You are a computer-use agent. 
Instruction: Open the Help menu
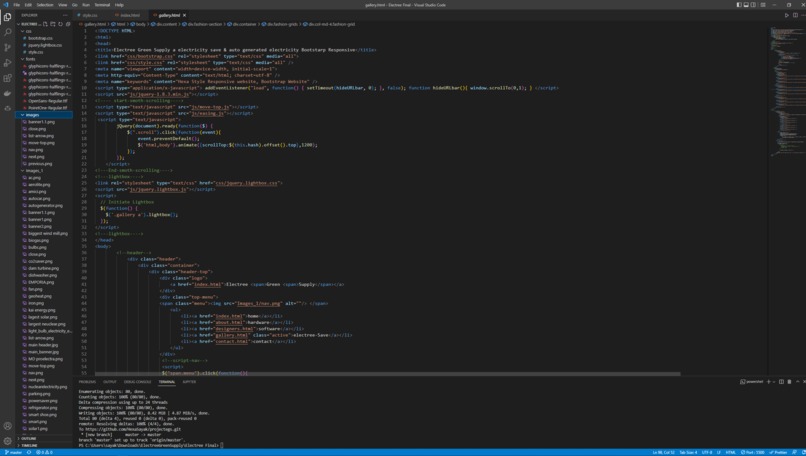click(x=119, y=5)
